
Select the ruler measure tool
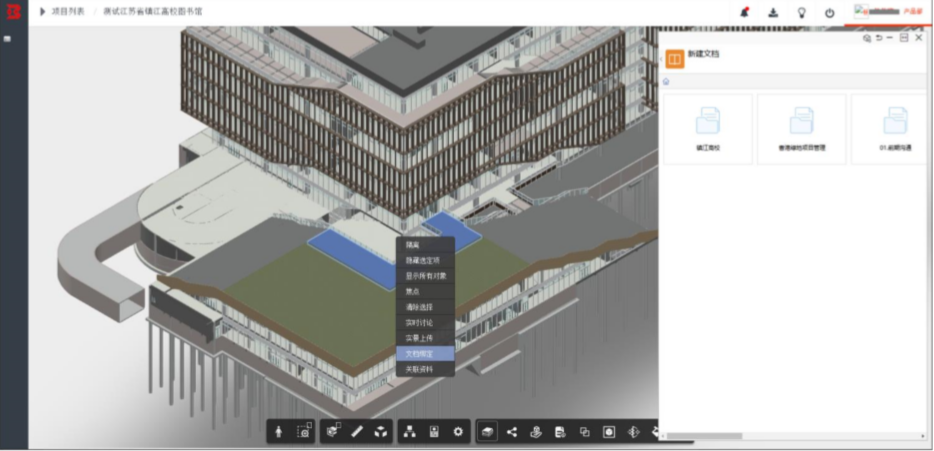pyautogui.click(x=357, y=432)
